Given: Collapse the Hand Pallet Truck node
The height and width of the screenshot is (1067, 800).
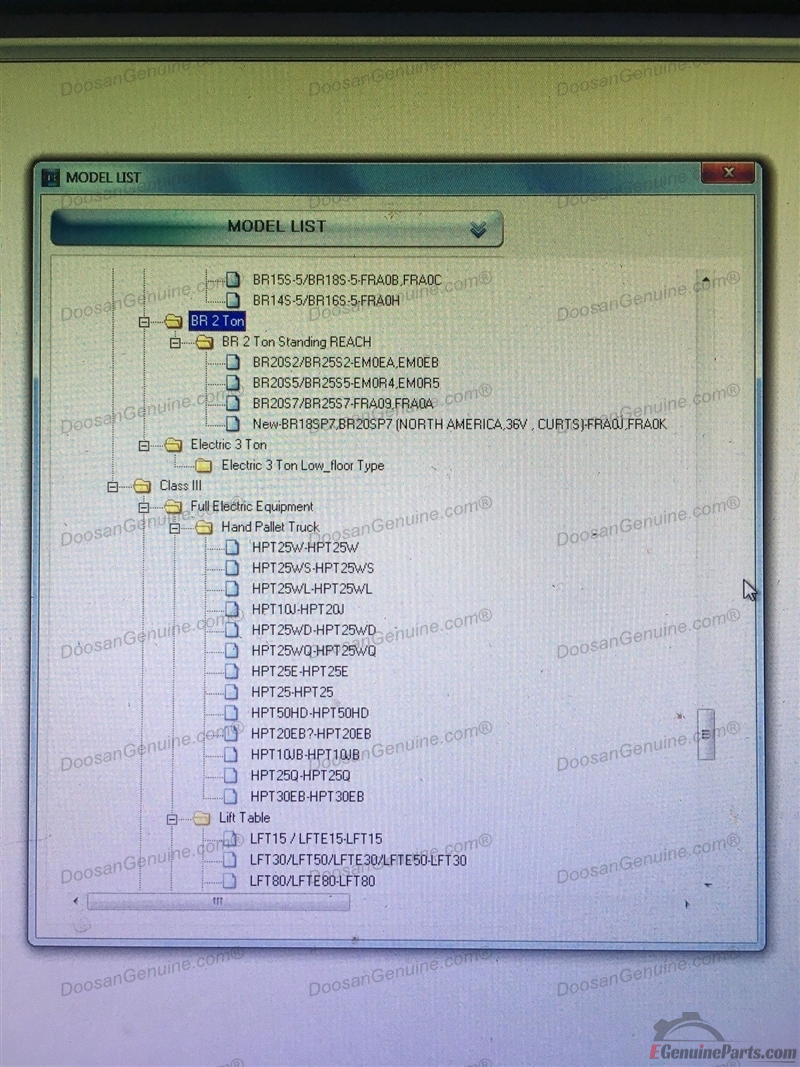Looking at the screenshot, I should click(174, 527).
